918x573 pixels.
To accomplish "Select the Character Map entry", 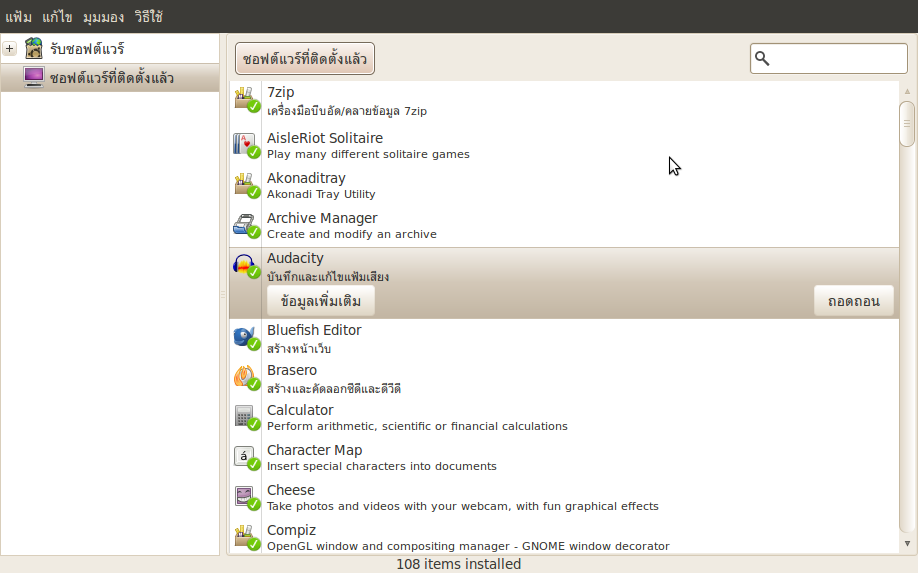I will [564, 457].
